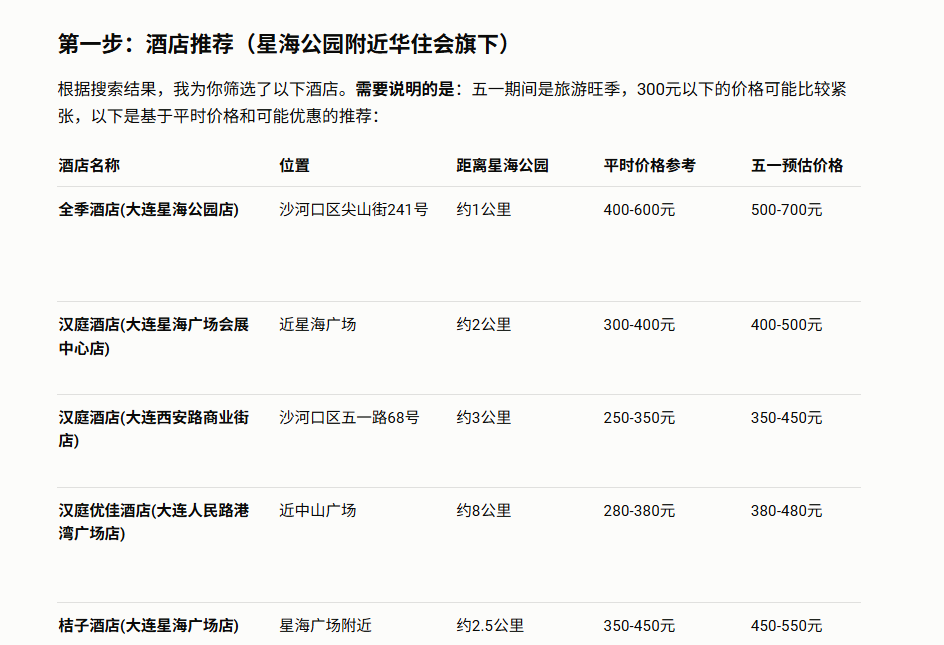Click the address 沙河口区尖山街241号
The height and width of the screenshot is (645, 944).
353,210
